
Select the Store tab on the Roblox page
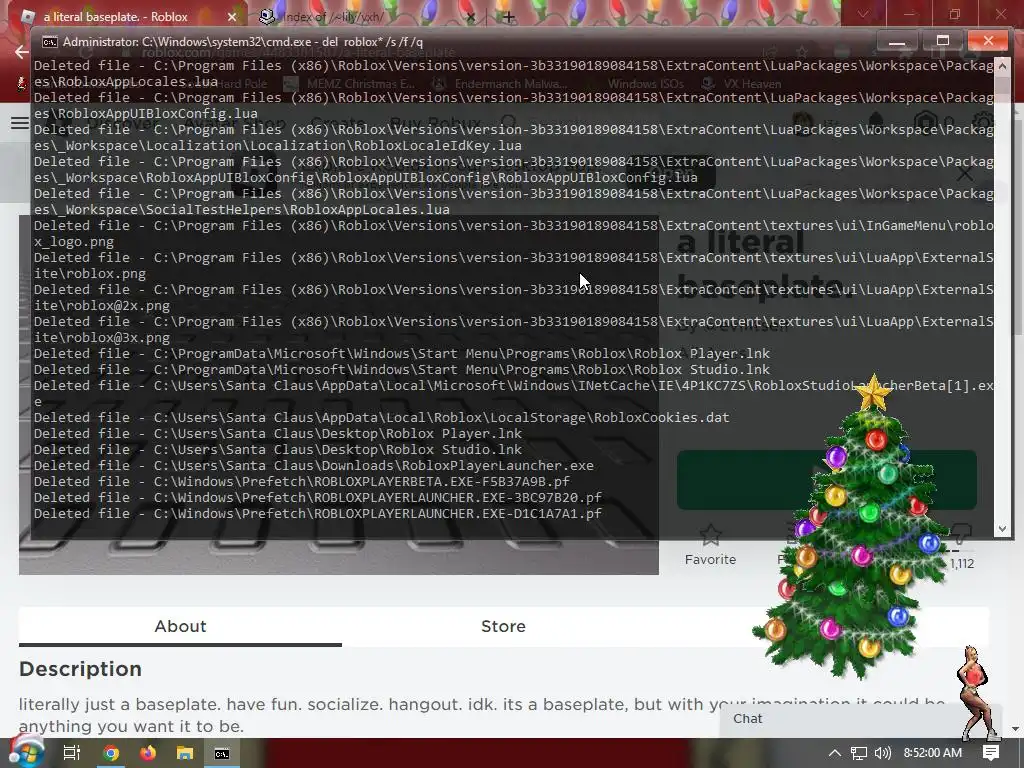pos(503,626)
